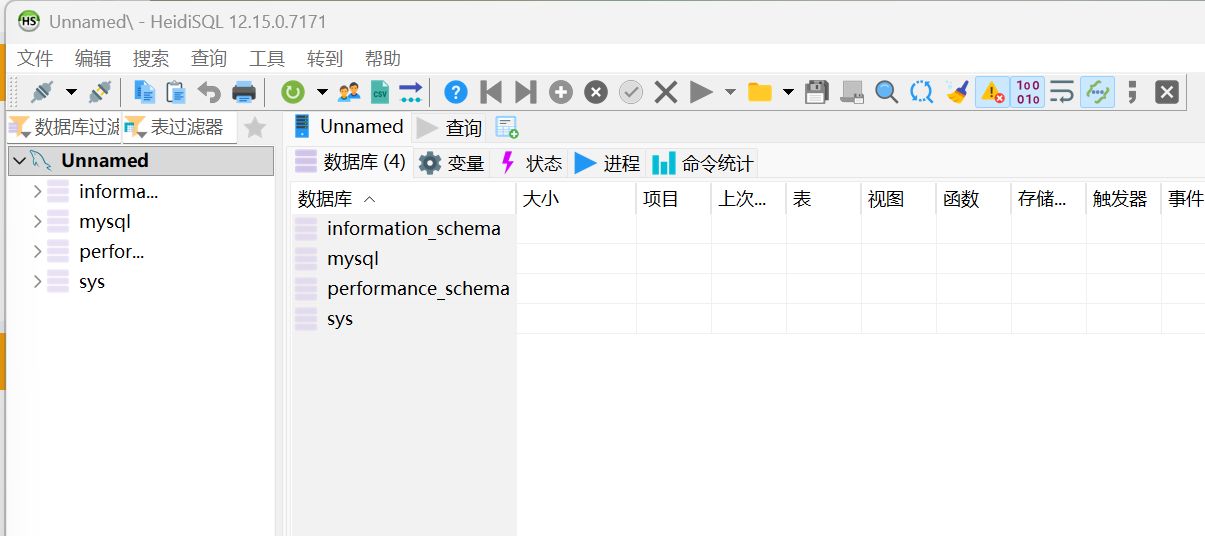This screenshot has height=536, width=1205.
Task: Click the copy icon in the toolbar
Action: tap(145, 92)
